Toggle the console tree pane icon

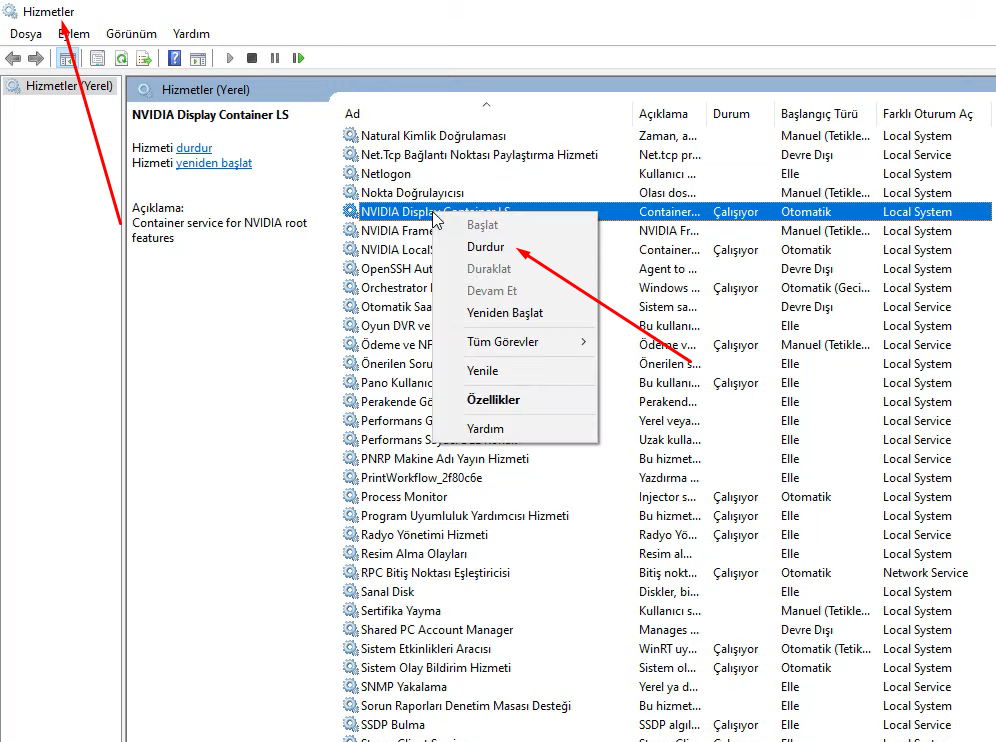pyautogui.click(x=67, y=58)
